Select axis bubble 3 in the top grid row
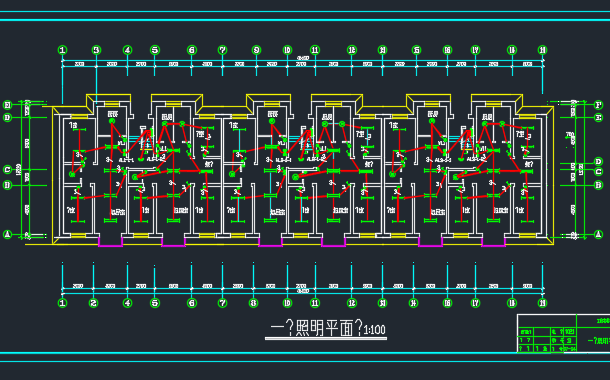Image resolution: width=610 pixels, height=380 pixels. 96,50
